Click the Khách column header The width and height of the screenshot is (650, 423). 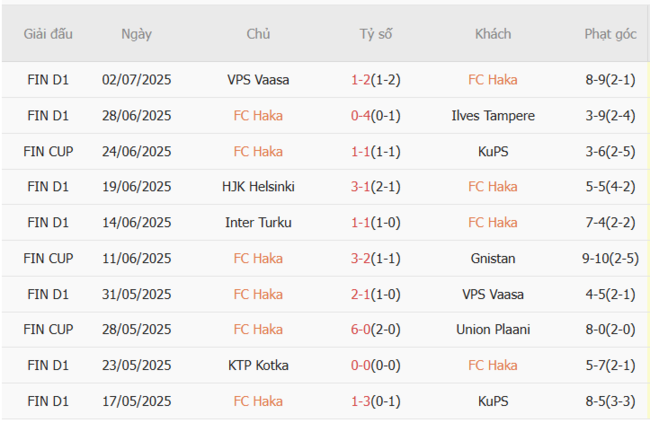click(x=492, y=34)
